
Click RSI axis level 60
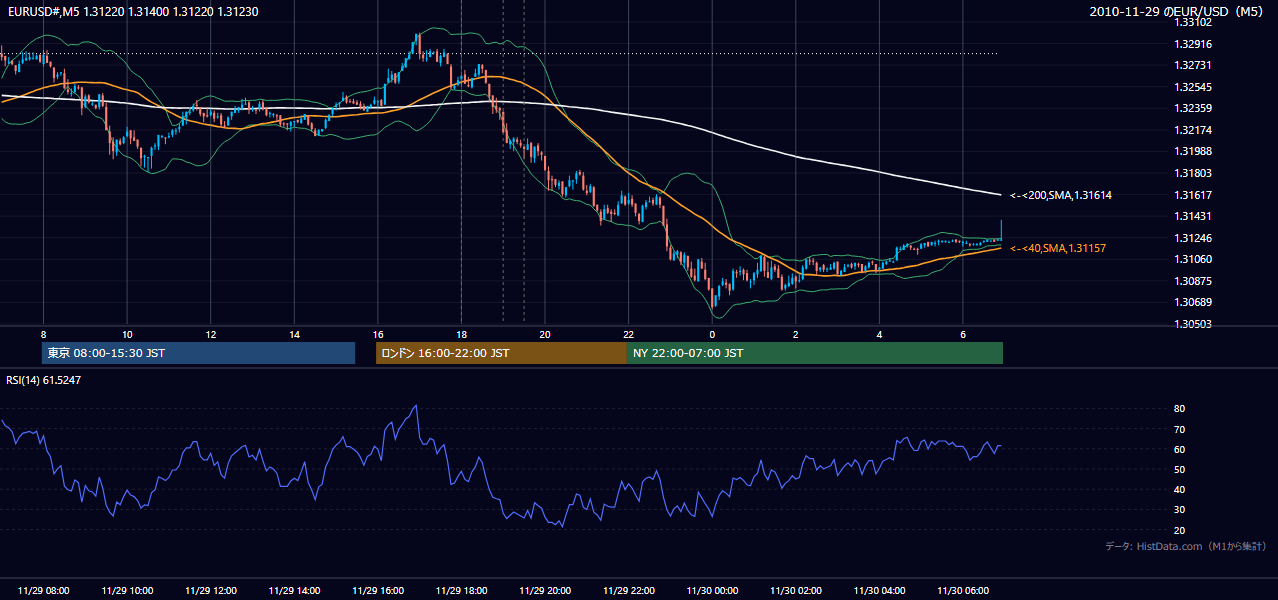1179,449
